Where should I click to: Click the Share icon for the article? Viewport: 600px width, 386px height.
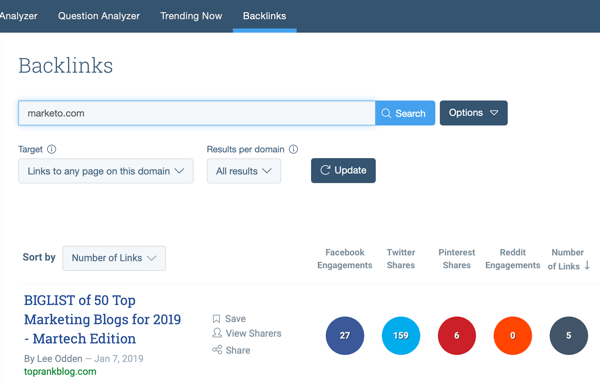(217, 350)
